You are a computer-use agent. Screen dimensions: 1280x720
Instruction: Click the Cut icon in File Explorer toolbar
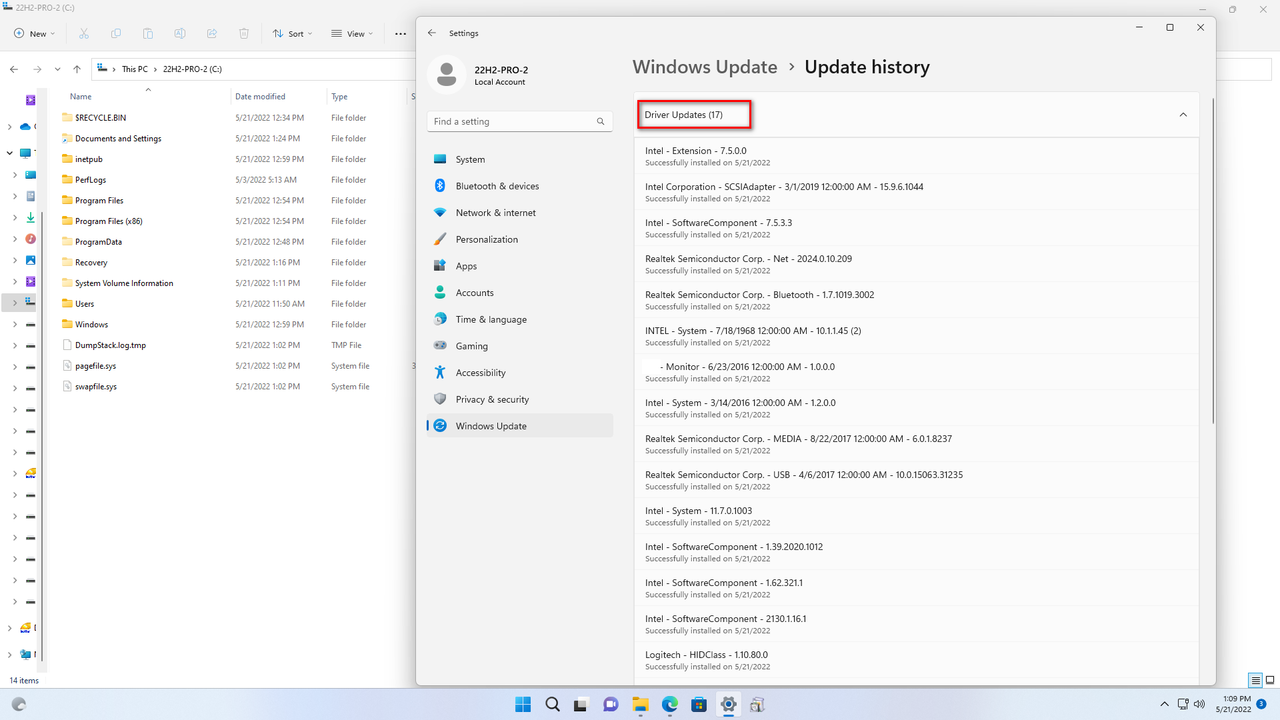click(x=84, y=33)
